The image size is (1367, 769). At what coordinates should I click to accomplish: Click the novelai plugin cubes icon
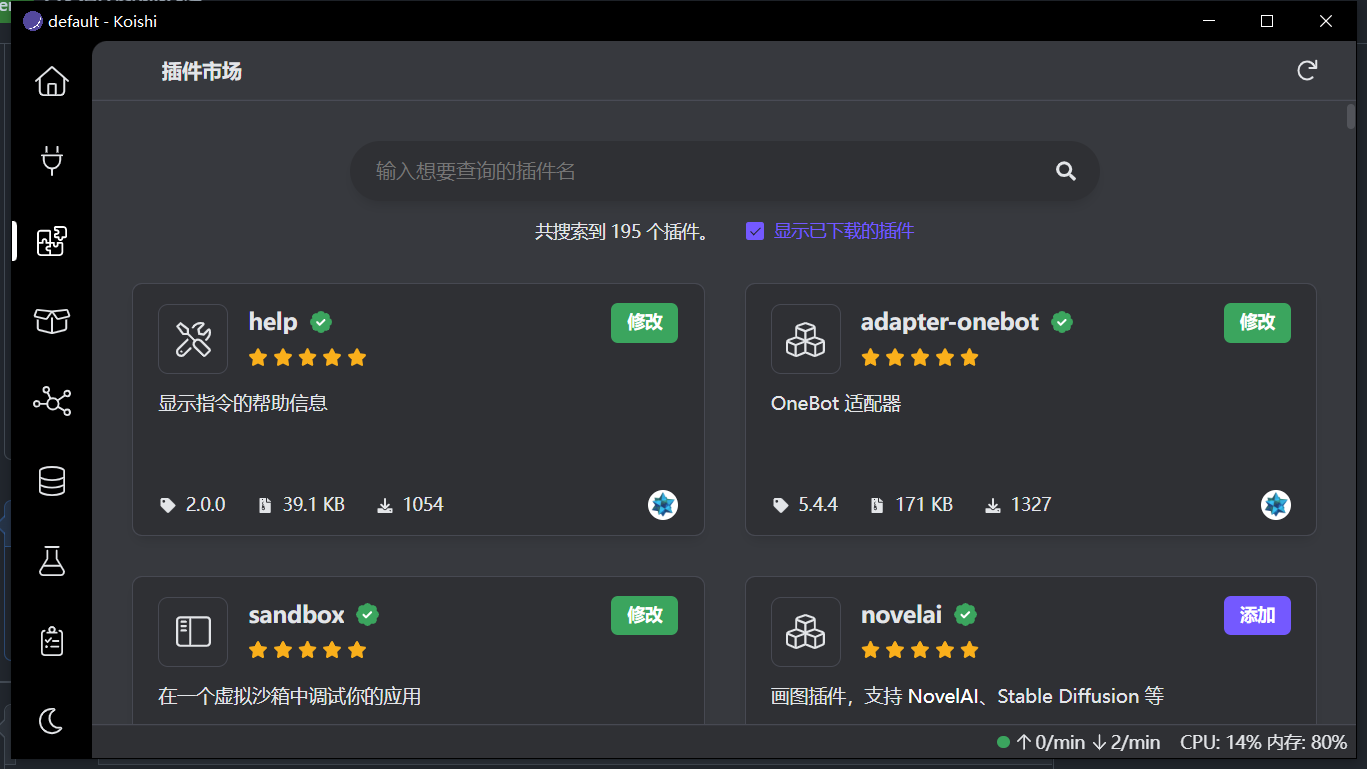806,632
